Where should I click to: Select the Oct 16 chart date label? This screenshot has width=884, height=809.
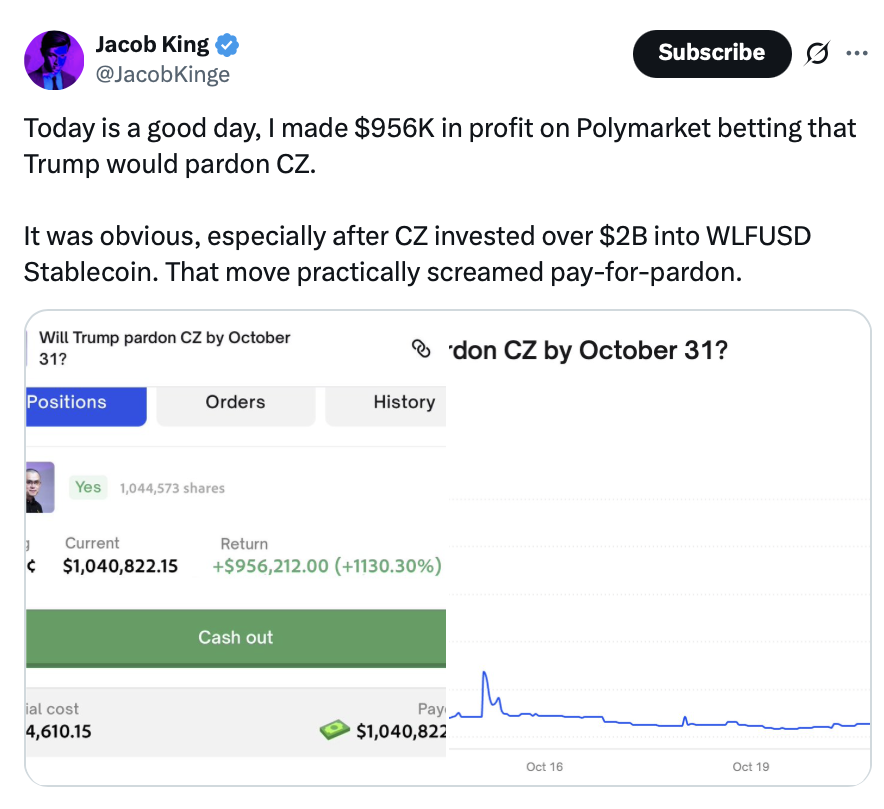(x=544, y=767)
